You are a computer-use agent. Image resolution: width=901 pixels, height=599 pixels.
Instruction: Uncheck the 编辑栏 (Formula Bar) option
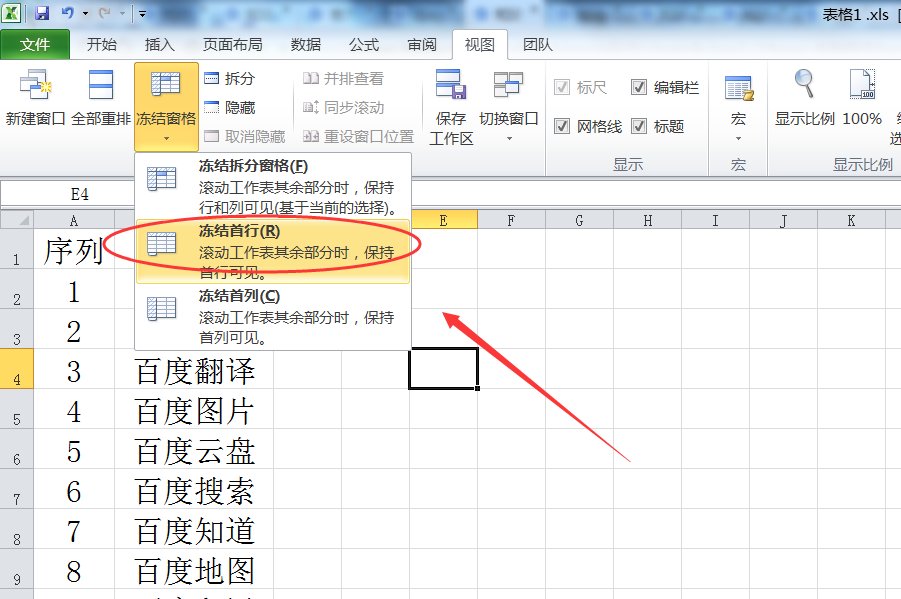pyautogui.click(x=639, y=87)
